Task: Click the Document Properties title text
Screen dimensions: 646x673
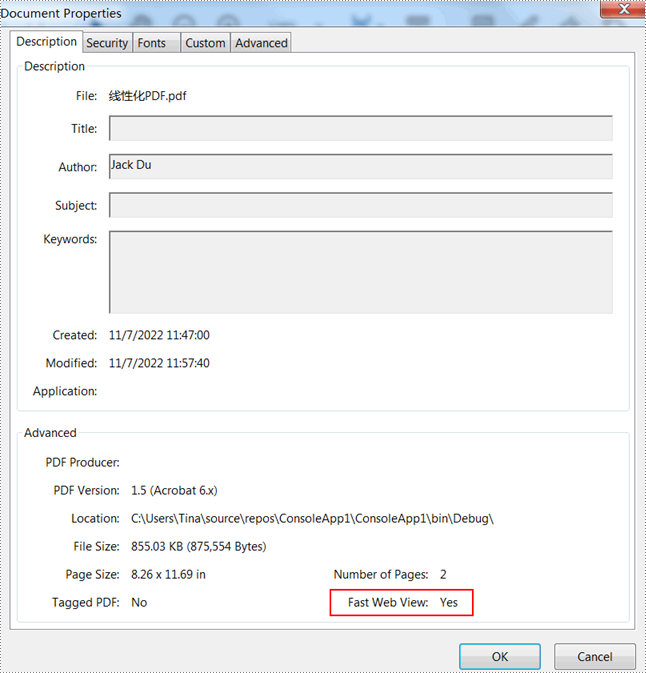Action: [61, 13]
